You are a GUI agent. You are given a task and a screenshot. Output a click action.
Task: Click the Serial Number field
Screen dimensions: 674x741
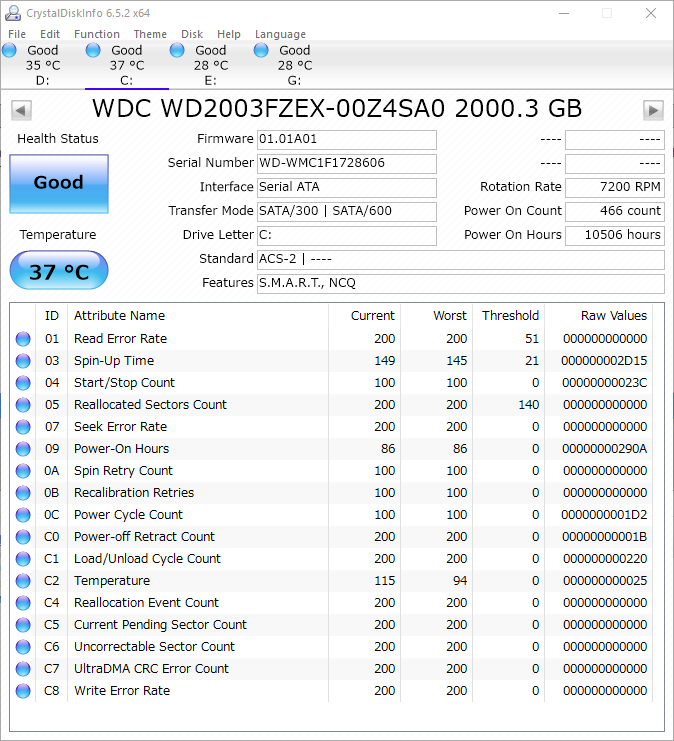[346, 164]
